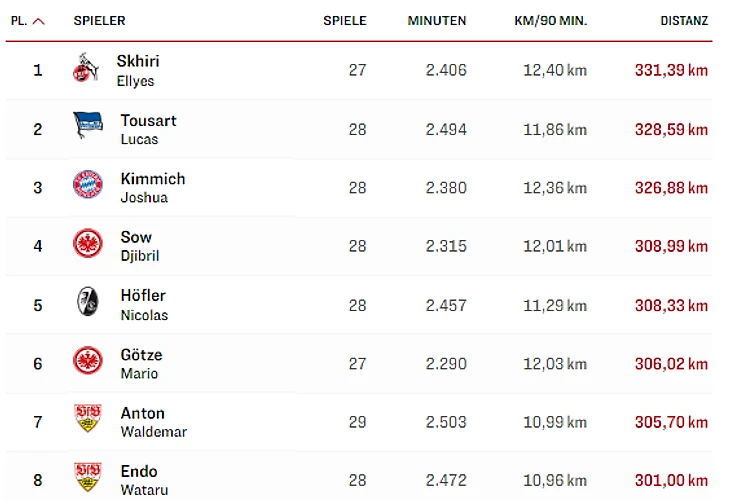Viewport: 730px width, 501px height.
Task: Click SC Freiburg logo beside Höfler
Action: click(x=87, y=303)
